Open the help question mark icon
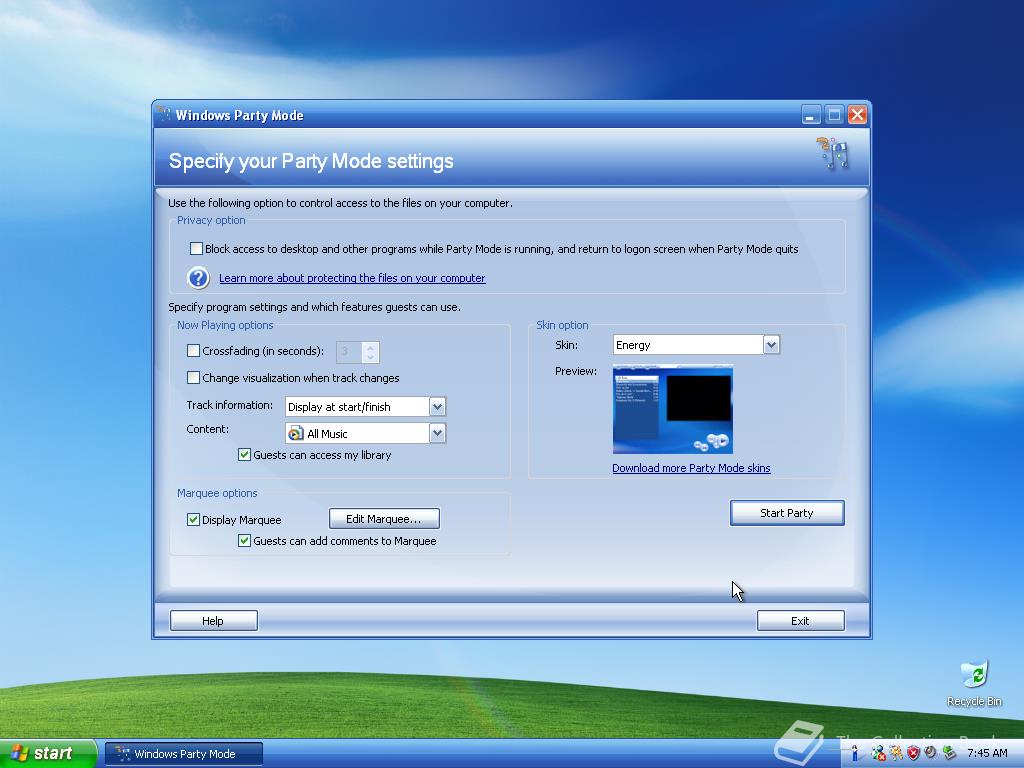Image resolution: width=1024 pixels, height=768 pixels. tap(199, 278)
